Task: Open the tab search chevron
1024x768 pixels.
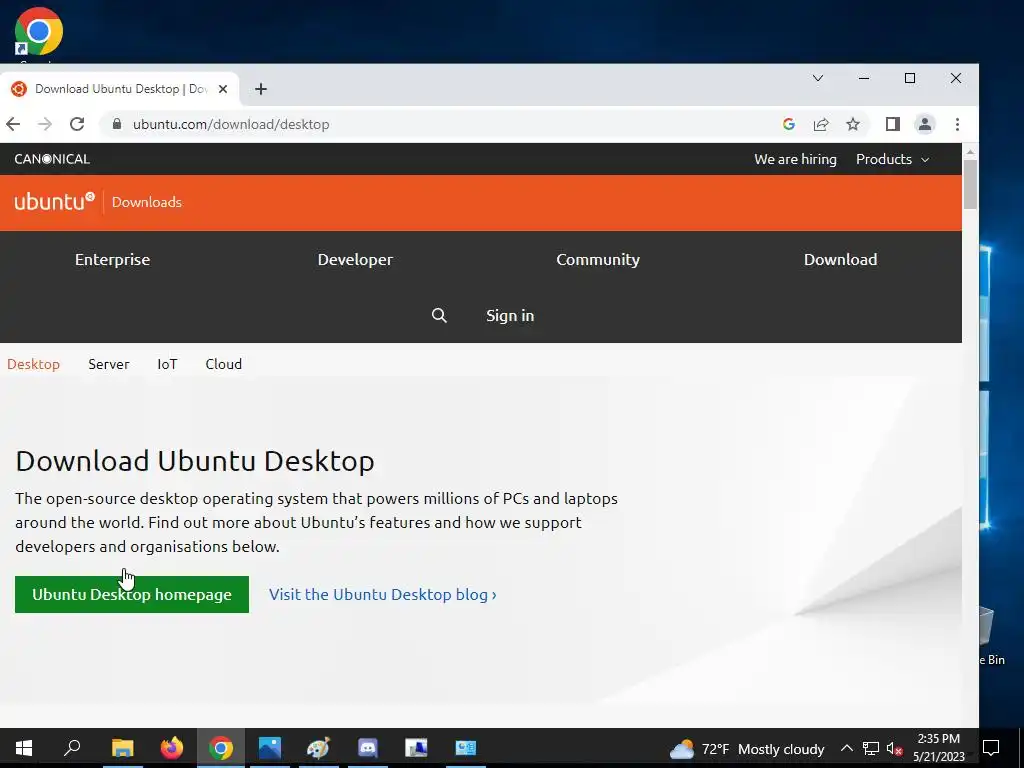Action: (818, 78)
